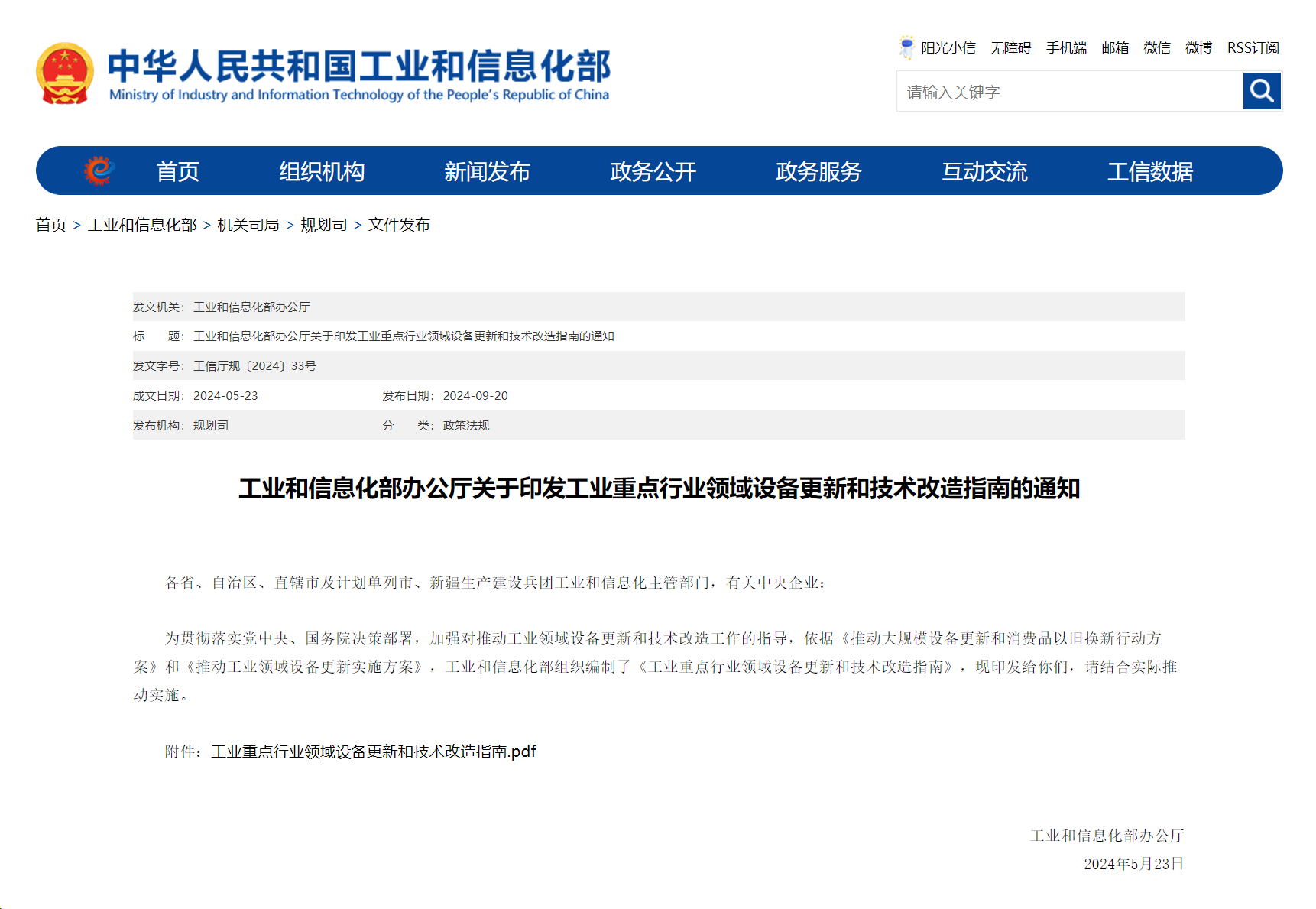Click the signature date 2024年5月23日
Screen dimensions: 1316x909
(x=1134, y=864)
